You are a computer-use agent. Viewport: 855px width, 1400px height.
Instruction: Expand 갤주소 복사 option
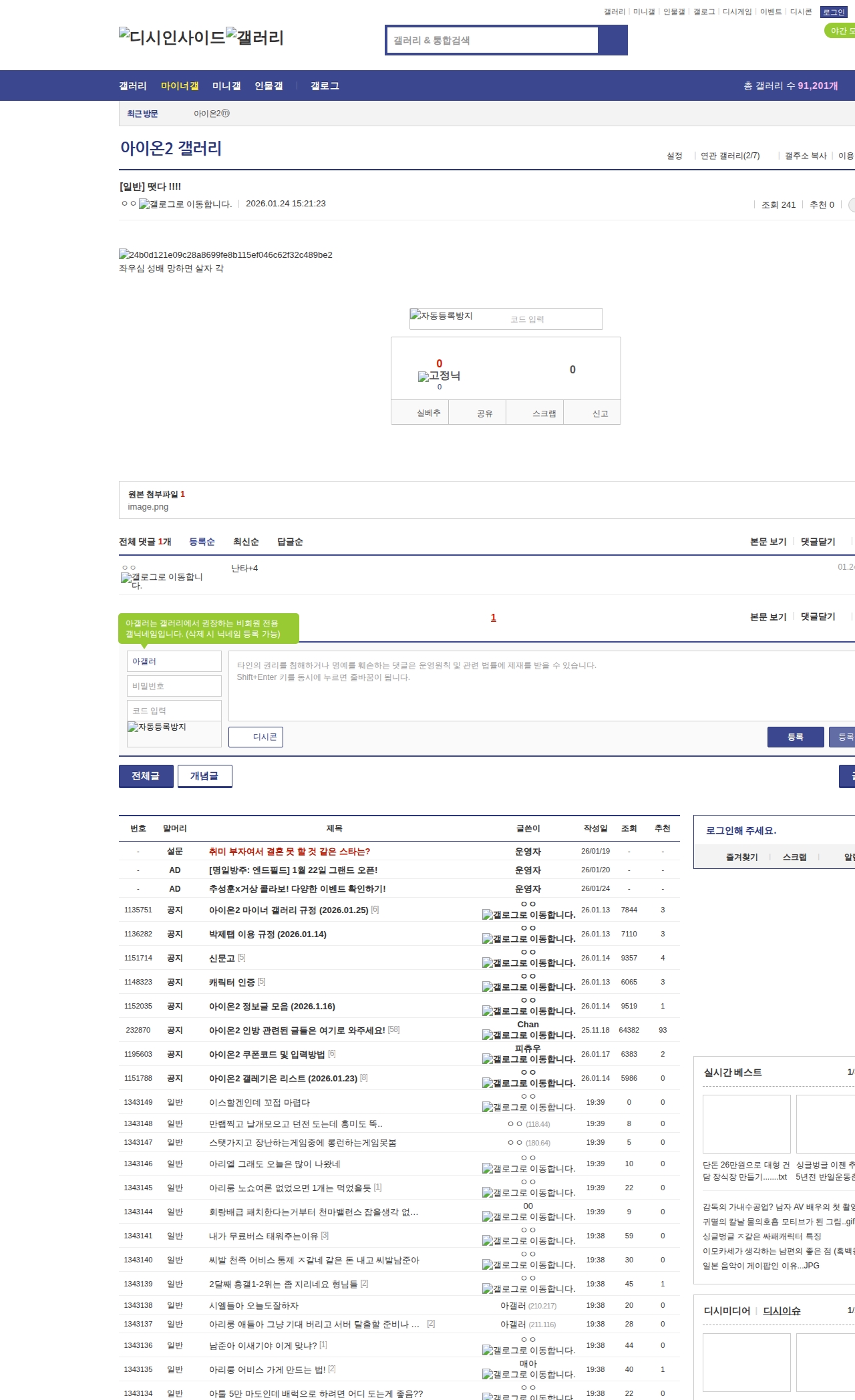tap(806, 156)
